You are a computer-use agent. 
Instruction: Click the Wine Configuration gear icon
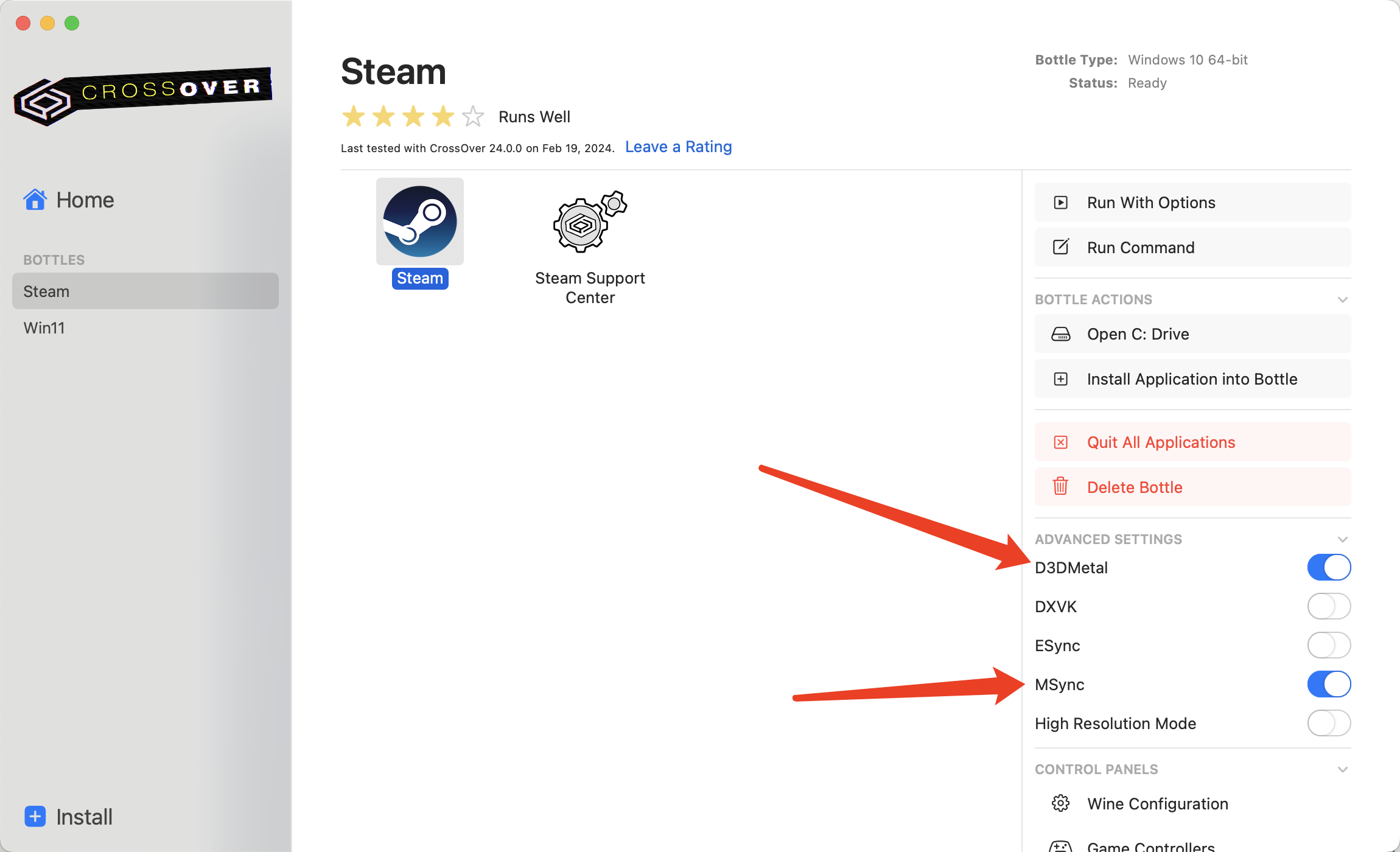1060,803
